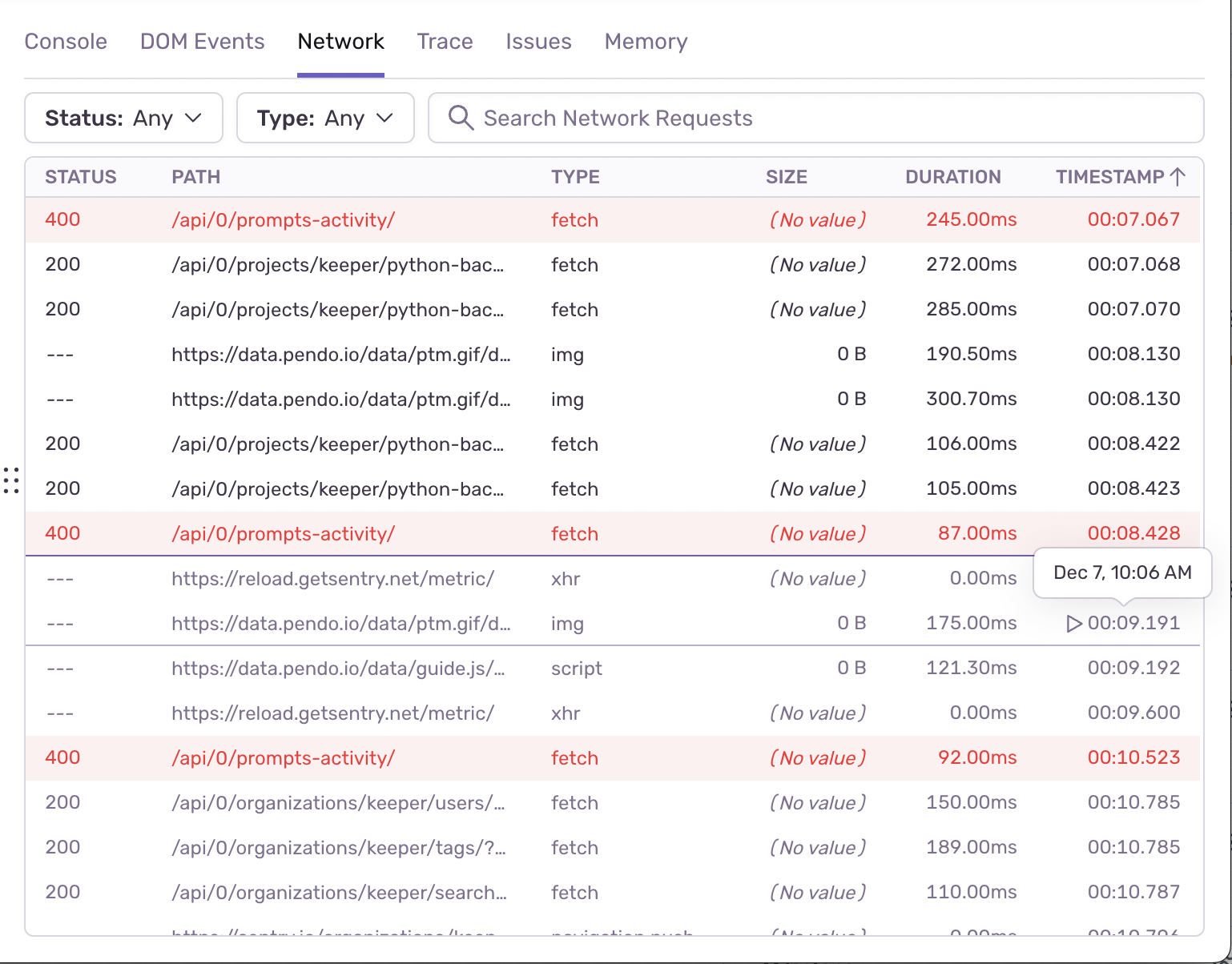
Task: Click the Search Network Requests field
Action: click(816, 118)
